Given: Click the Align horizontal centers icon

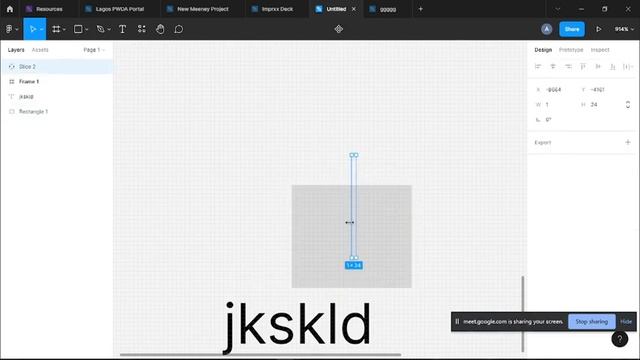Looking at the screenshot, I should pyautogui.click(x=553, y=67).
